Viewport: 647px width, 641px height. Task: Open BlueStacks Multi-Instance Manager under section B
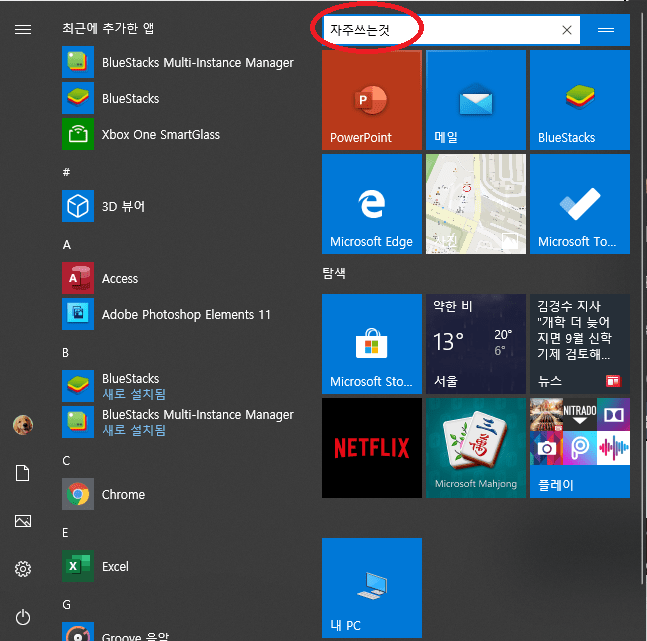coord(178,422)
